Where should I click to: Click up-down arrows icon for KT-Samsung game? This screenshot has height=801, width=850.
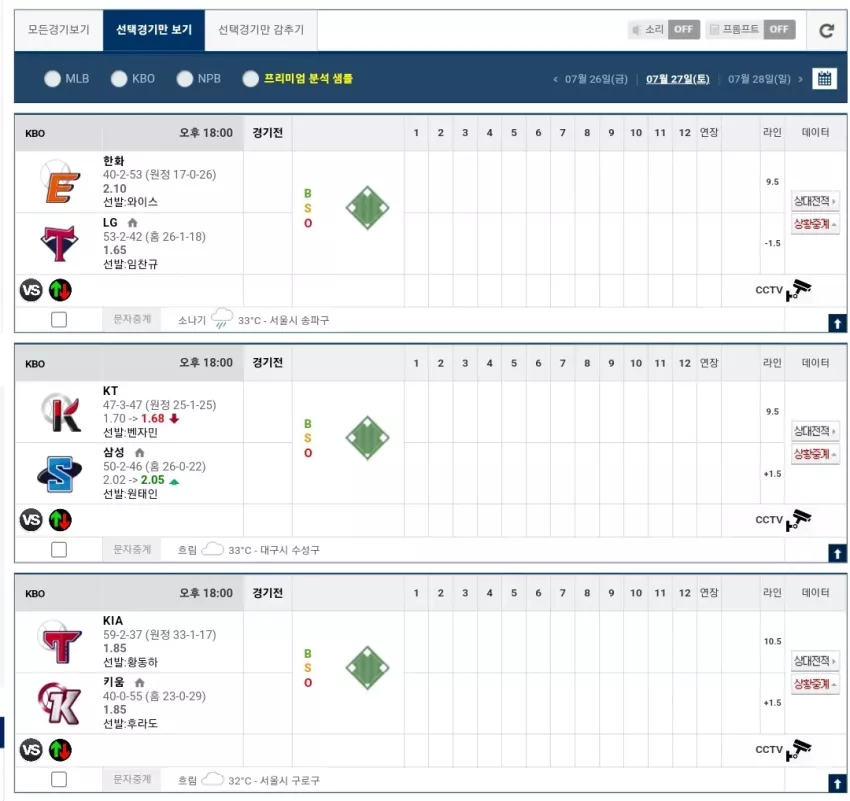click(60, 520)
